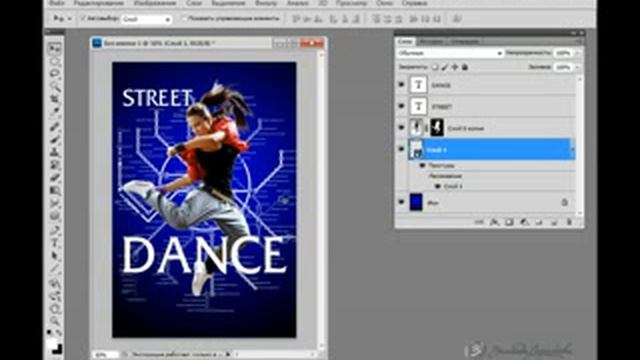Image resolution: width=640 pixels, height=360 pixels.
Task: Select the Eraser tool
Action: (x=54, y=178)
